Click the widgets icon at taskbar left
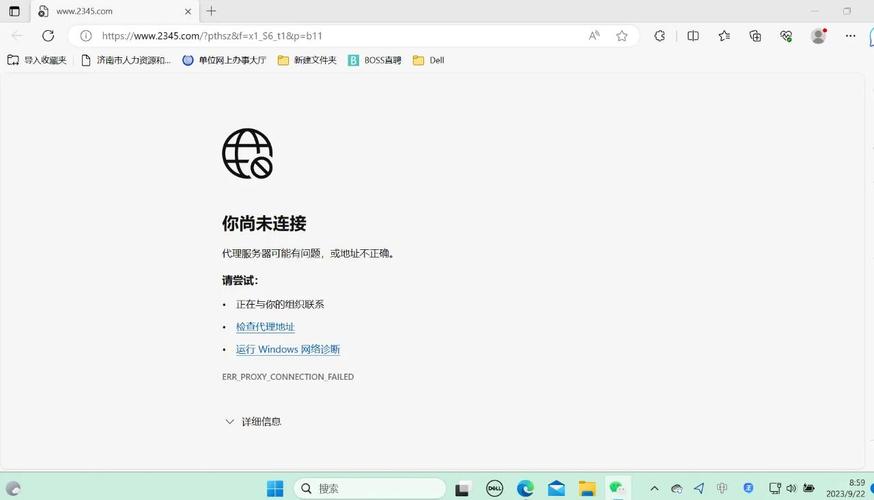874x500 pixels. (13, 489)
